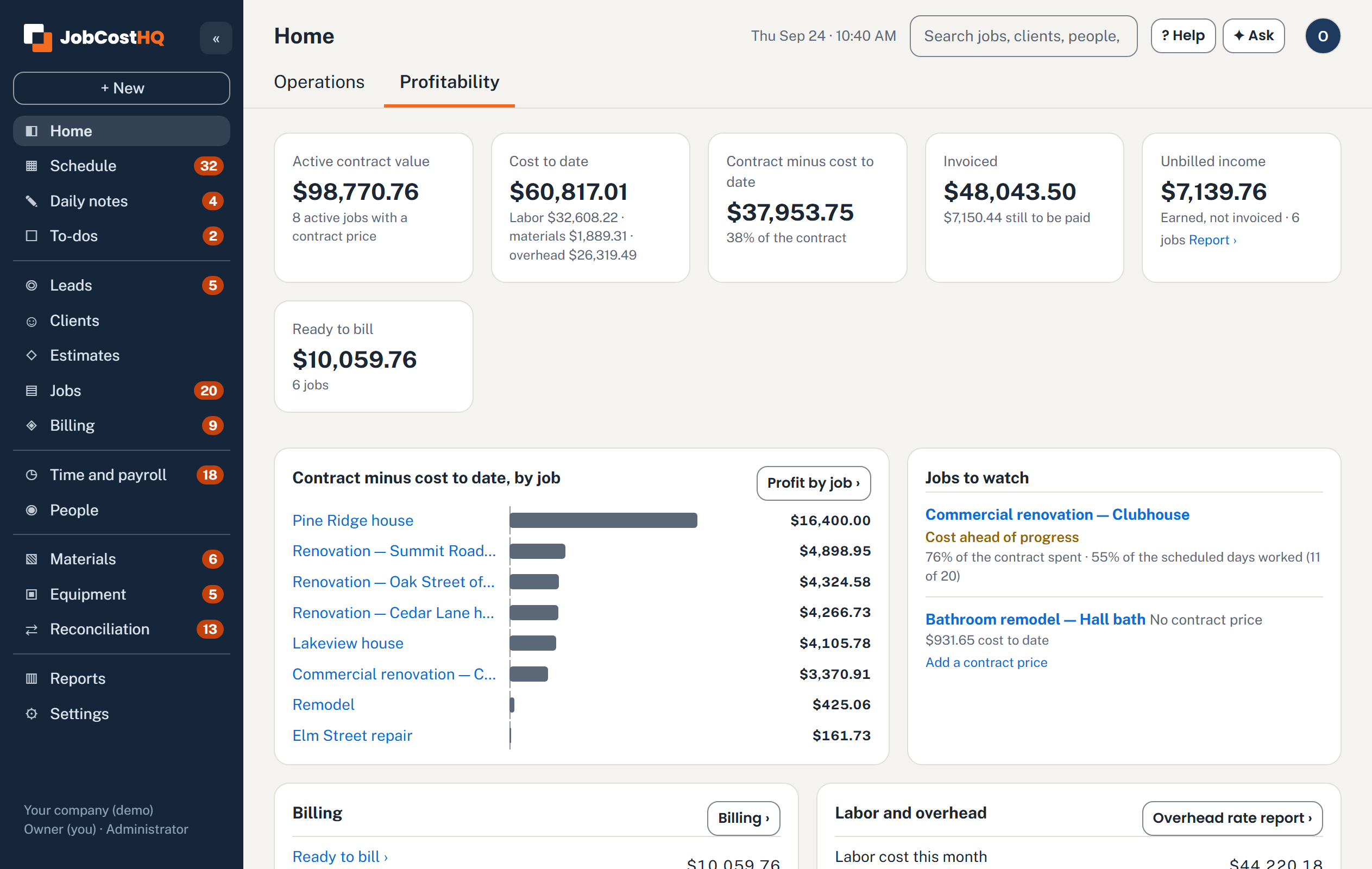Click Add a contract price link

pos(986,662)
